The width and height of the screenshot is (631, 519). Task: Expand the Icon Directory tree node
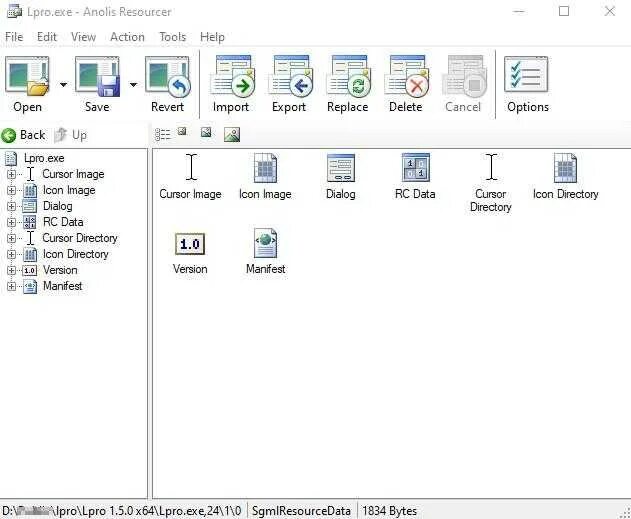click(12, 254)
